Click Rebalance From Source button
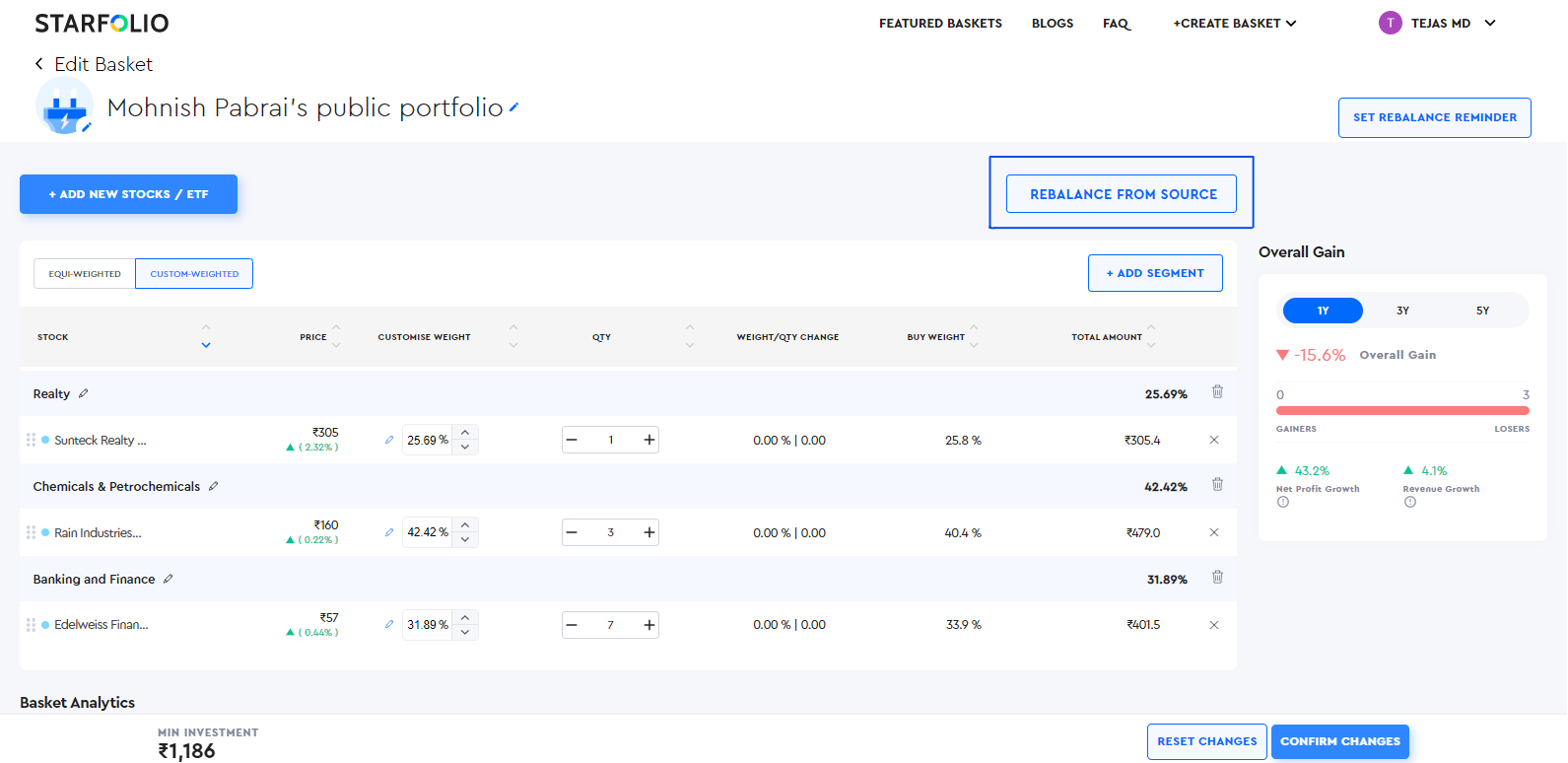The width and height of the screenshot is (1568, 763). click(x=1124, y=194)
